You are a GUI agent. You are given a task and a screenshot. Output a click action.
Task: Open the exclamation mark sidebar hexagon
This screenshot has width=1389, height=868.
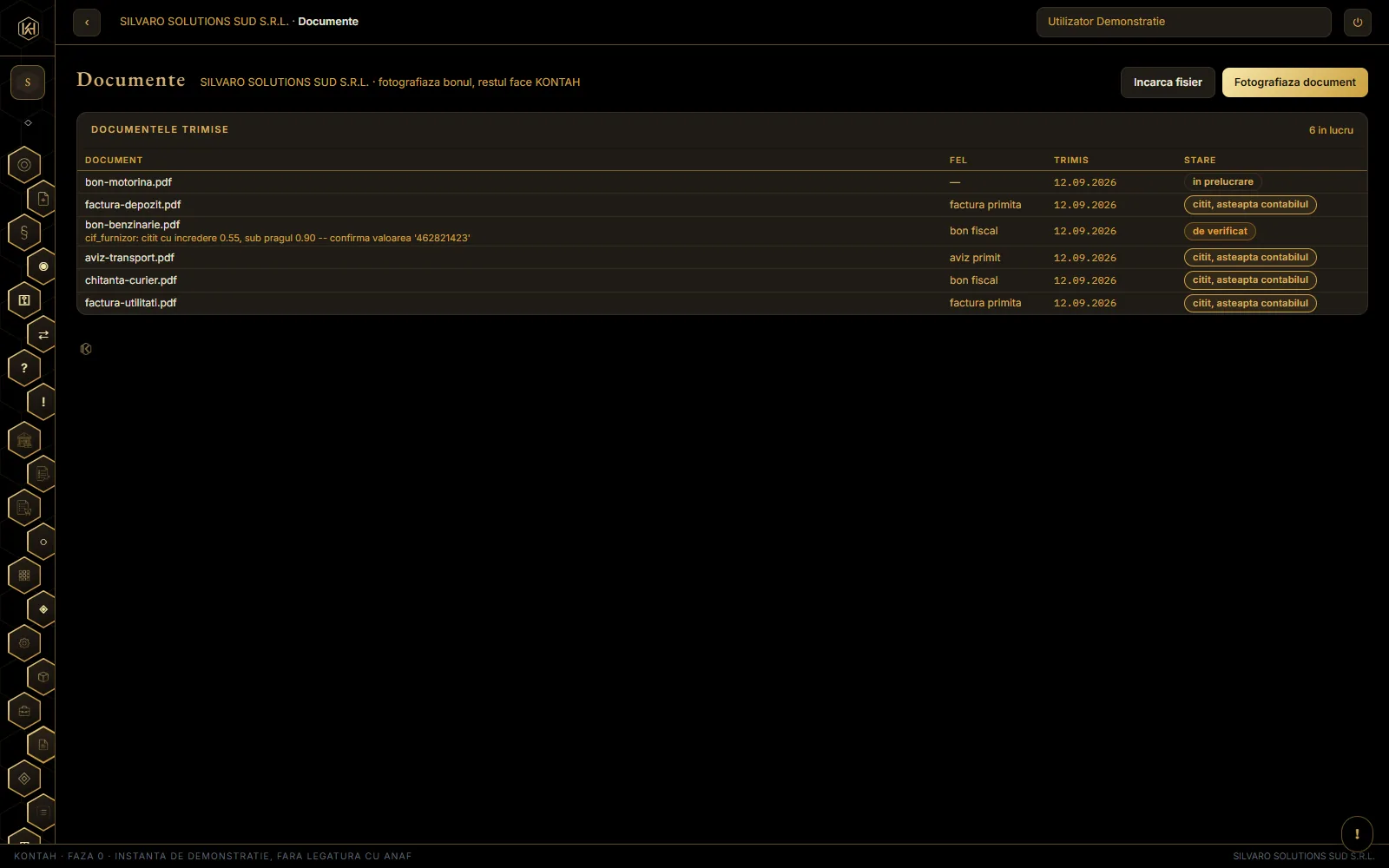(43, 402)
